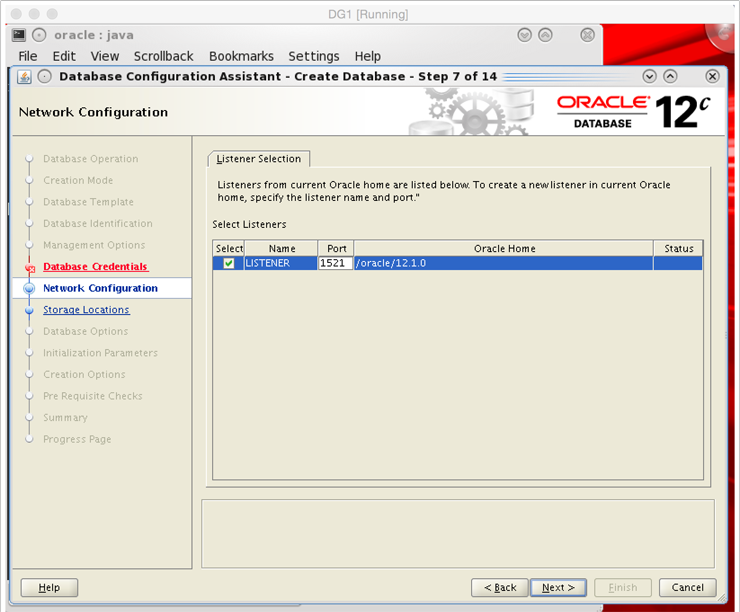
Task: Open the Bookmarks menu
Action: coord(241,56)
